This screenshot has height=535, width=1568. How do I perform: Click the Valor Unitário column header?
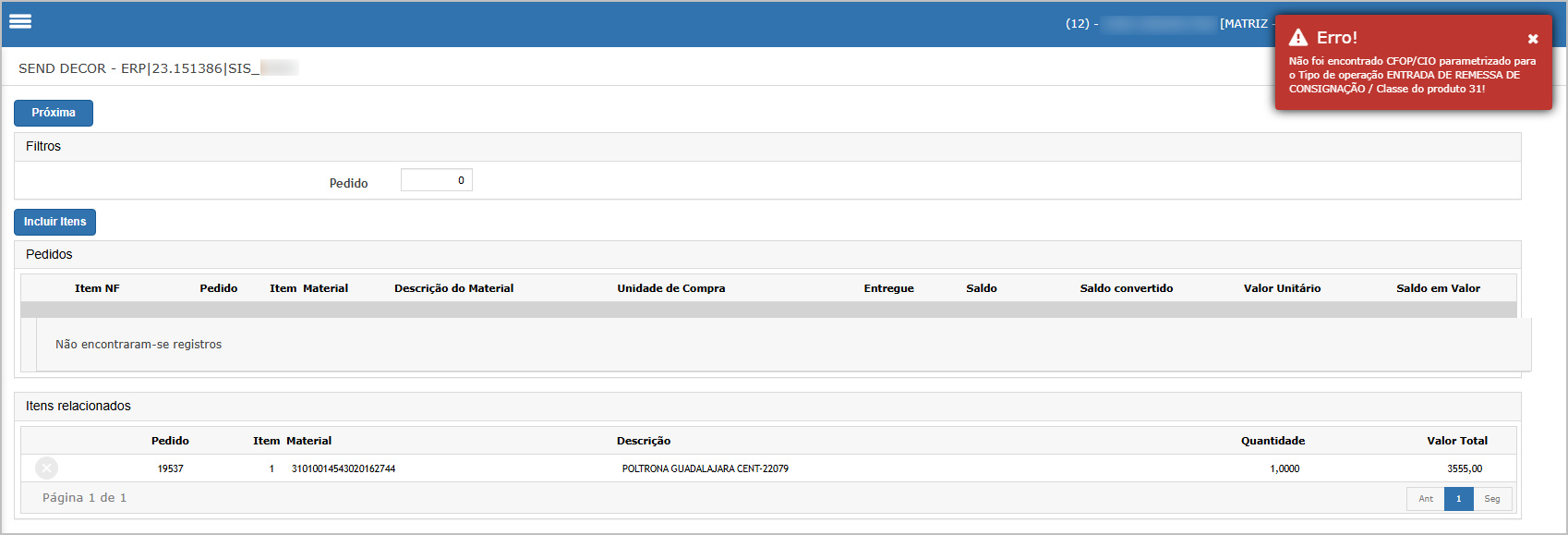[x=1283, y=288]
